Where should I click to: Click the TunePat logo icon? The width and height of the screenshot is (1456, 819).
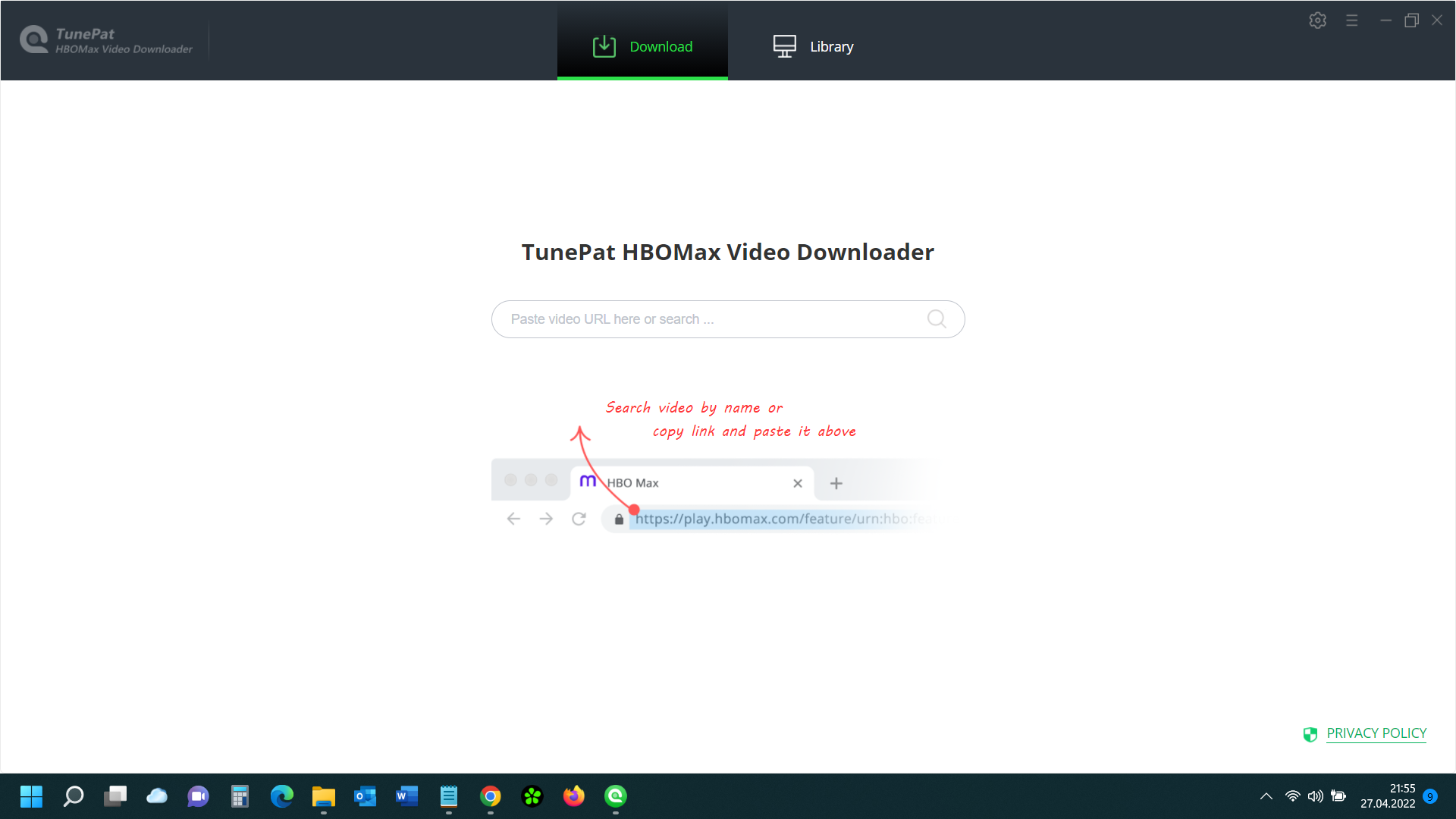pos(33,39)
